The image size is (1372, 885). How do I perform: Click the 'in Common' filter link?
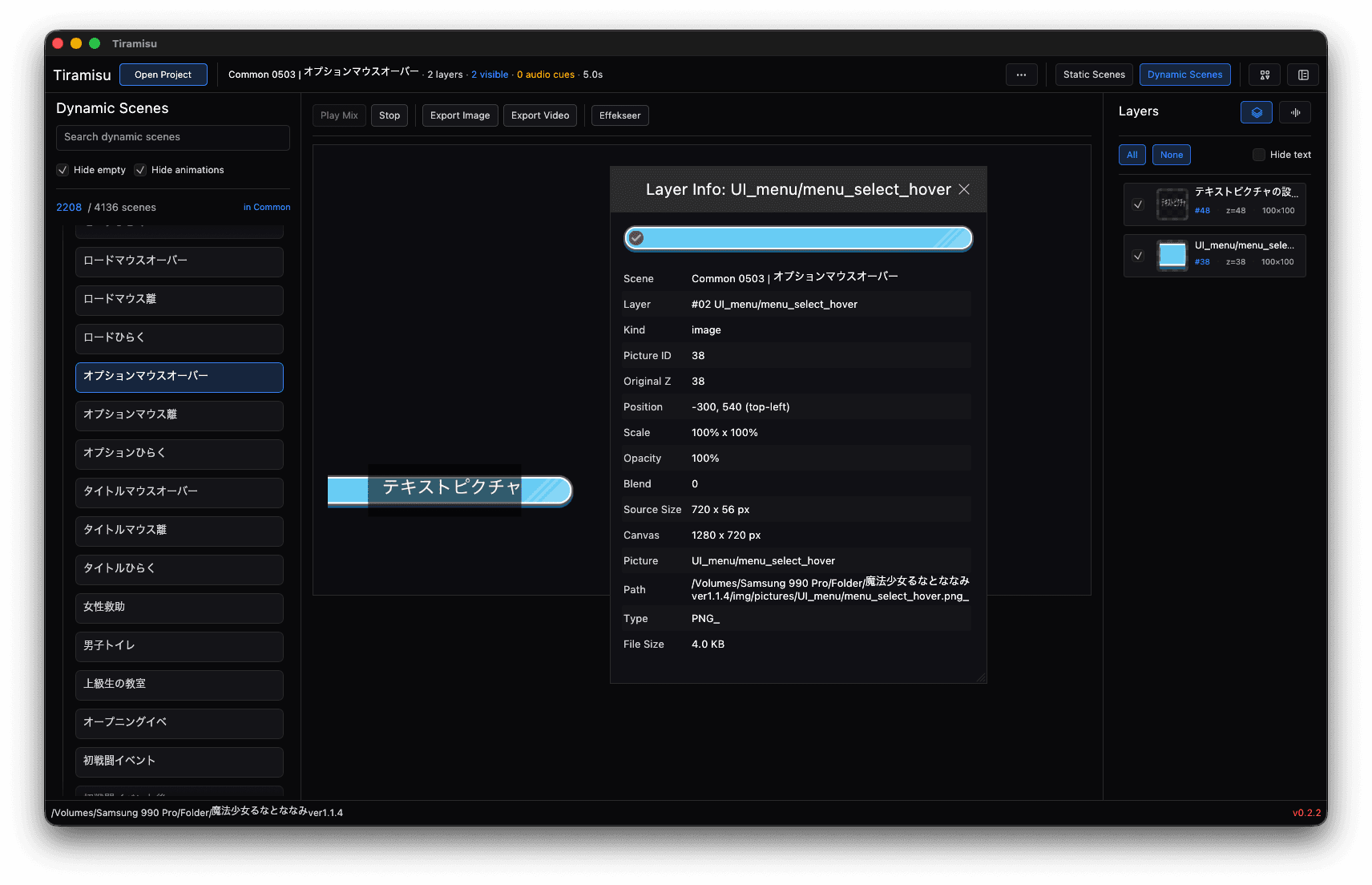pos(267,207)
